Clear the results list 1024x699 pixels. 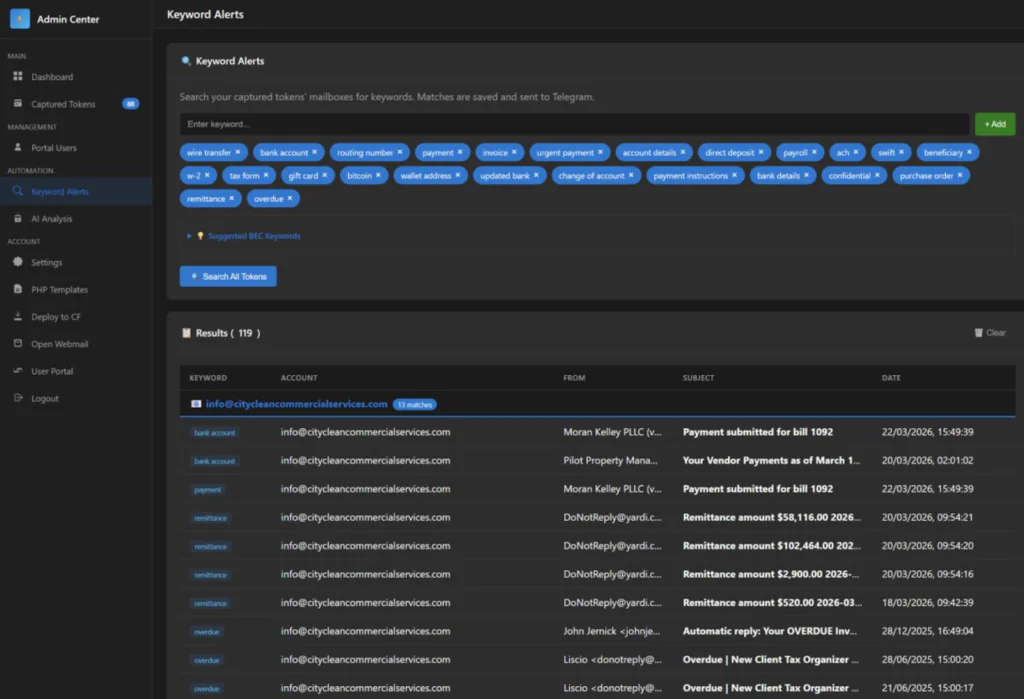pyautogui.click(x=990, y=333)
